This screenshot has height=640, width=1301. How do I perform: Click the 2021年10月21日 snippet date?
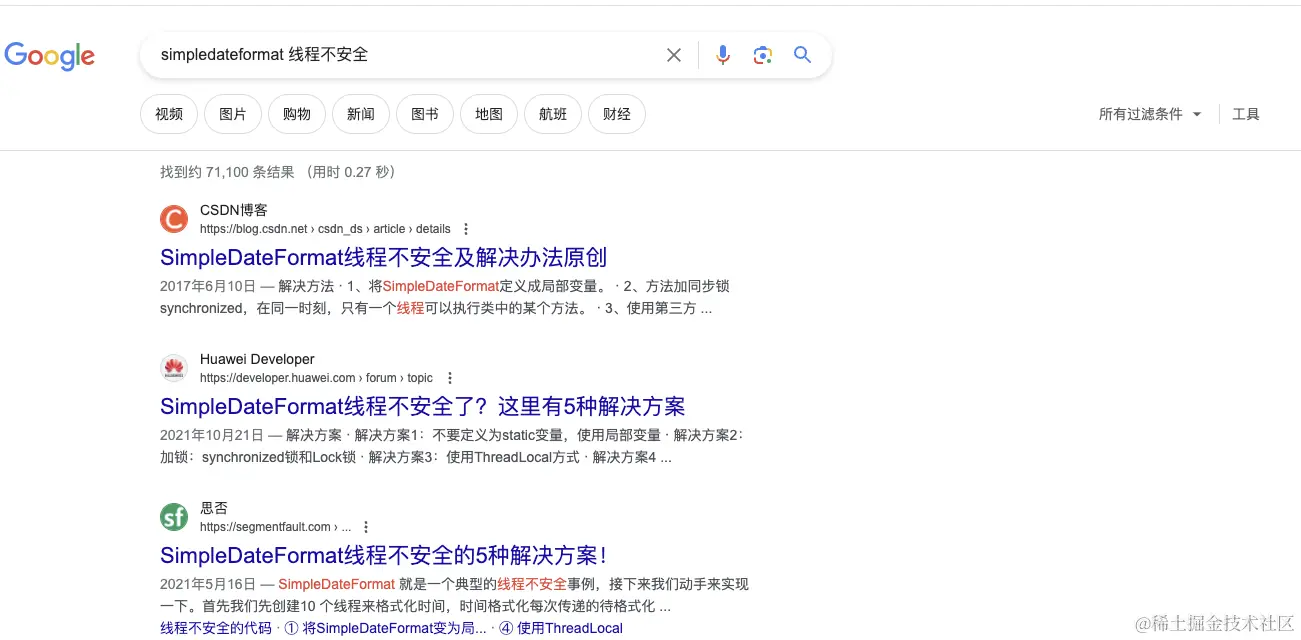click(x=212, y=435)
